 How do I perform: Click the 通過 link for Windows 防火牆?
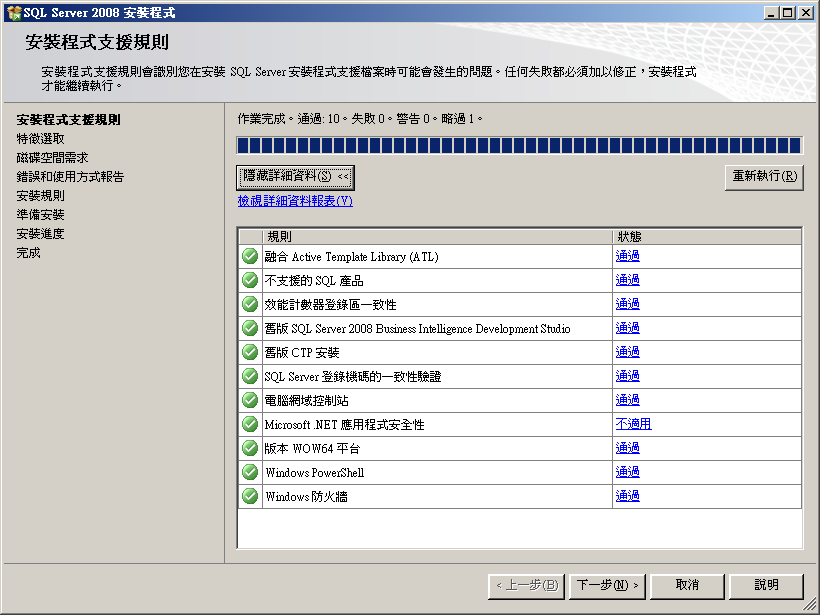(x=626, y=495)
